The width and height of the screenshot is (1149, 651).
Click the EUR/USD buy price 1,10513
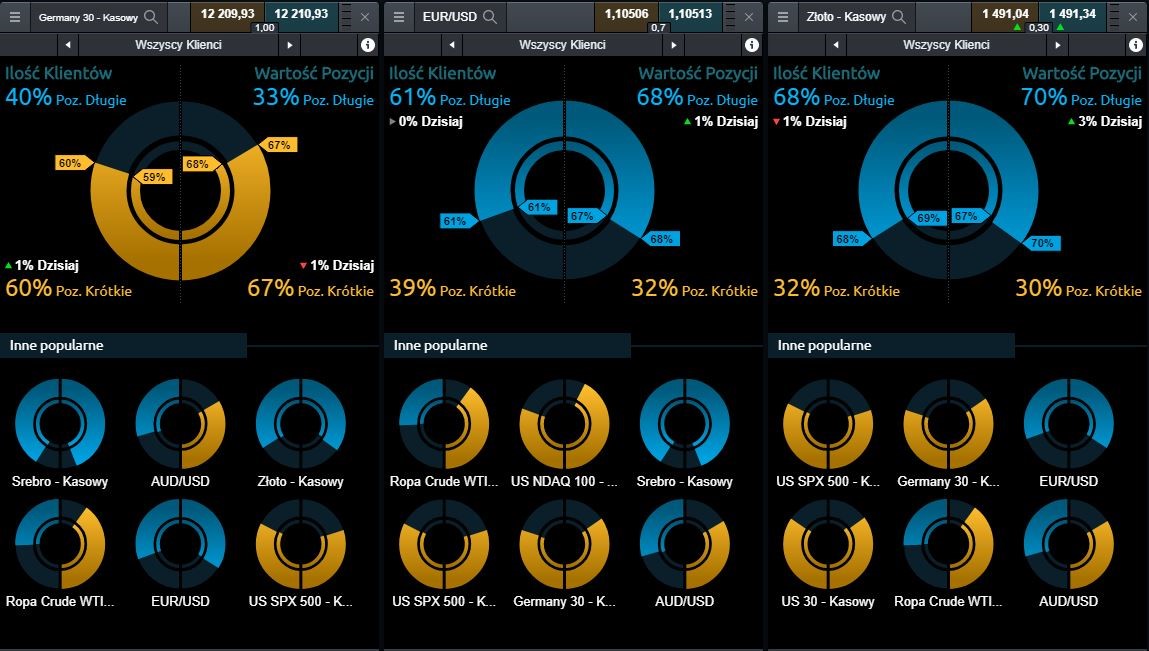click(690, 14)
